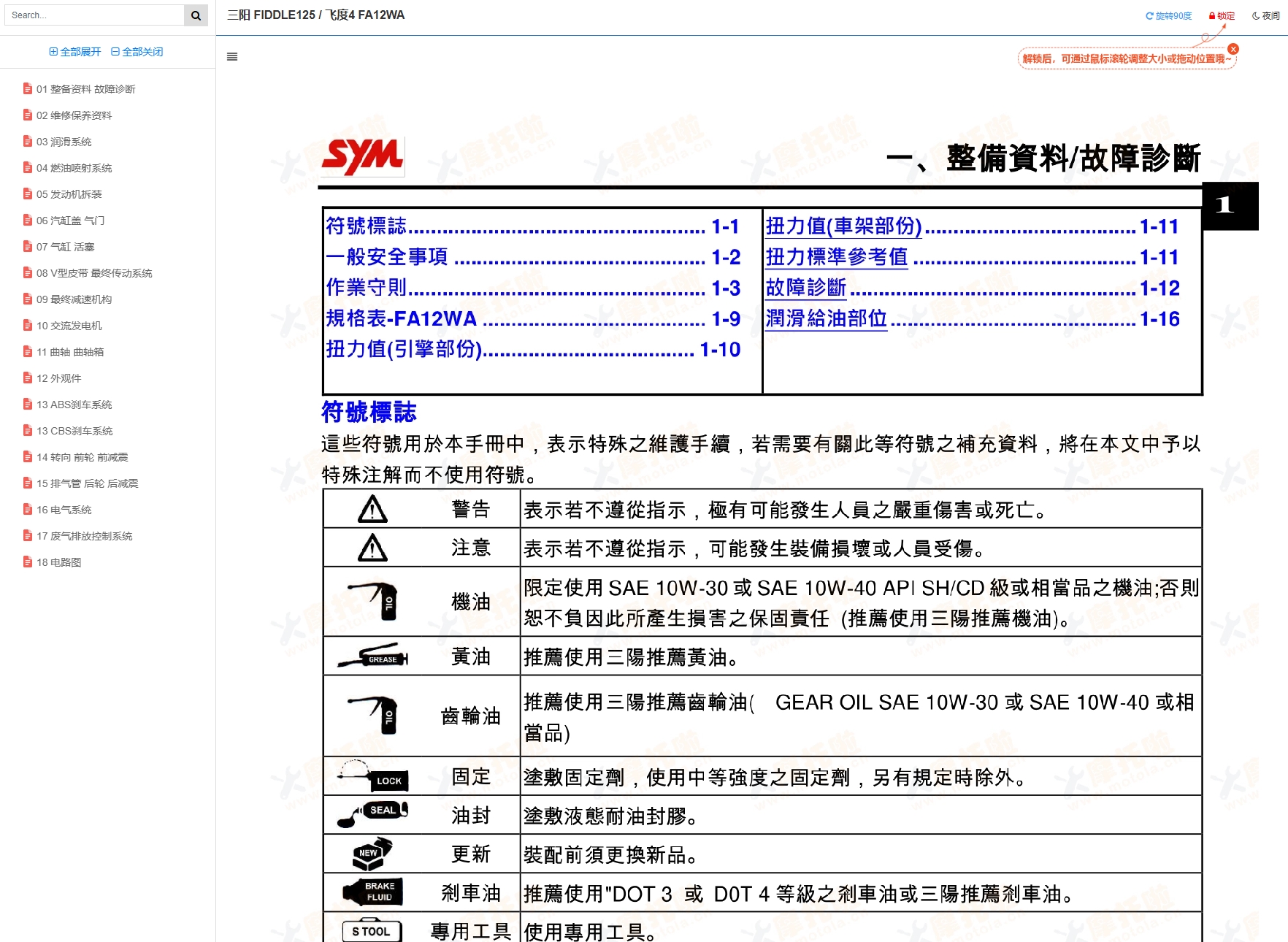Click the 警告 warning triangle icon
Image resolution: width=1288 pixels, height=942 pixels.
[x=372, y=509]
